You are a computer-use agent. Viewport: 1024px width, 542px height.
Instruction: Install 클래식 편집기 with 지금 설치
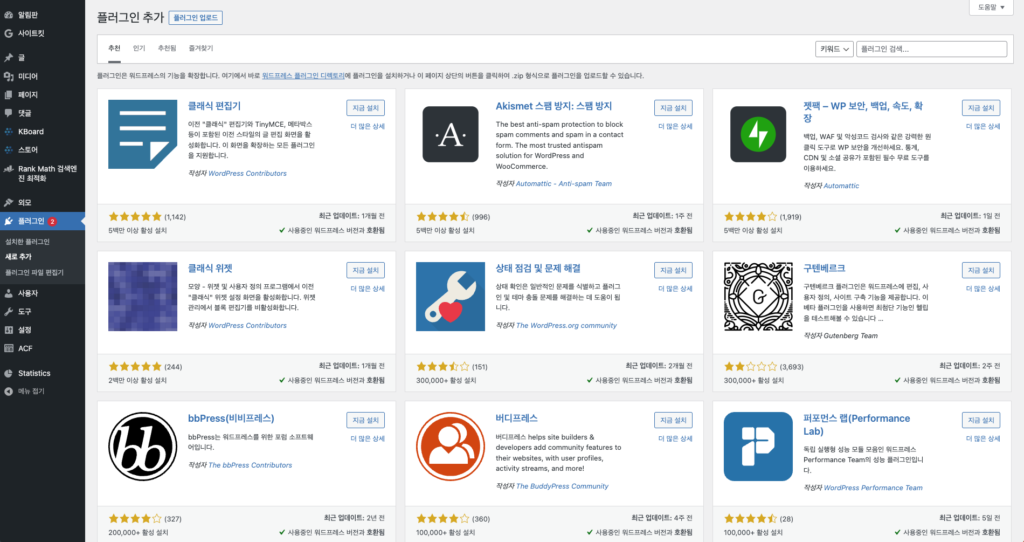(x=366, y=108)
